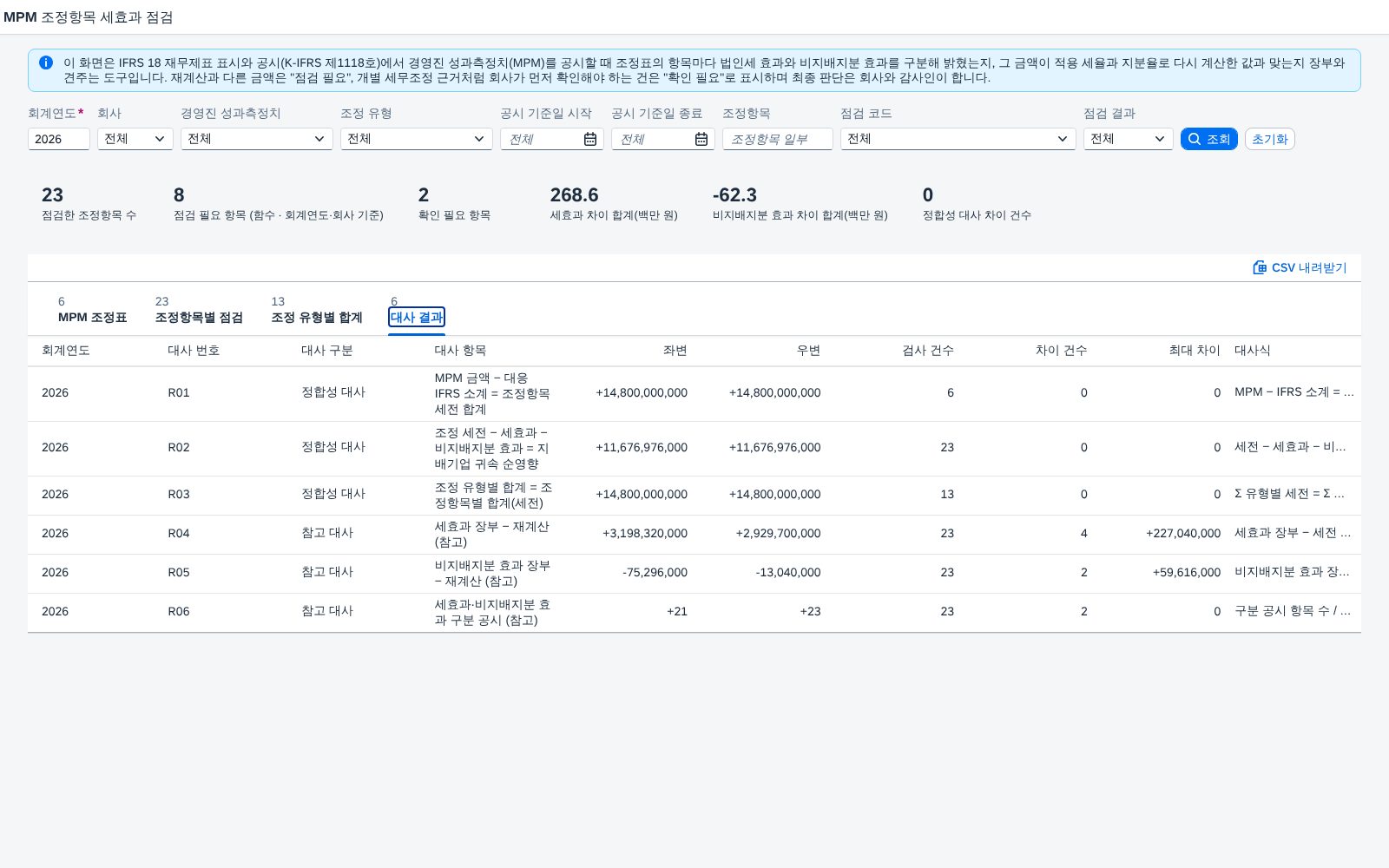The width and height of the screenshot is (1389, 868).
Task: Open the 점검 코드 dropdown
Action: click(x=958, y=139)
